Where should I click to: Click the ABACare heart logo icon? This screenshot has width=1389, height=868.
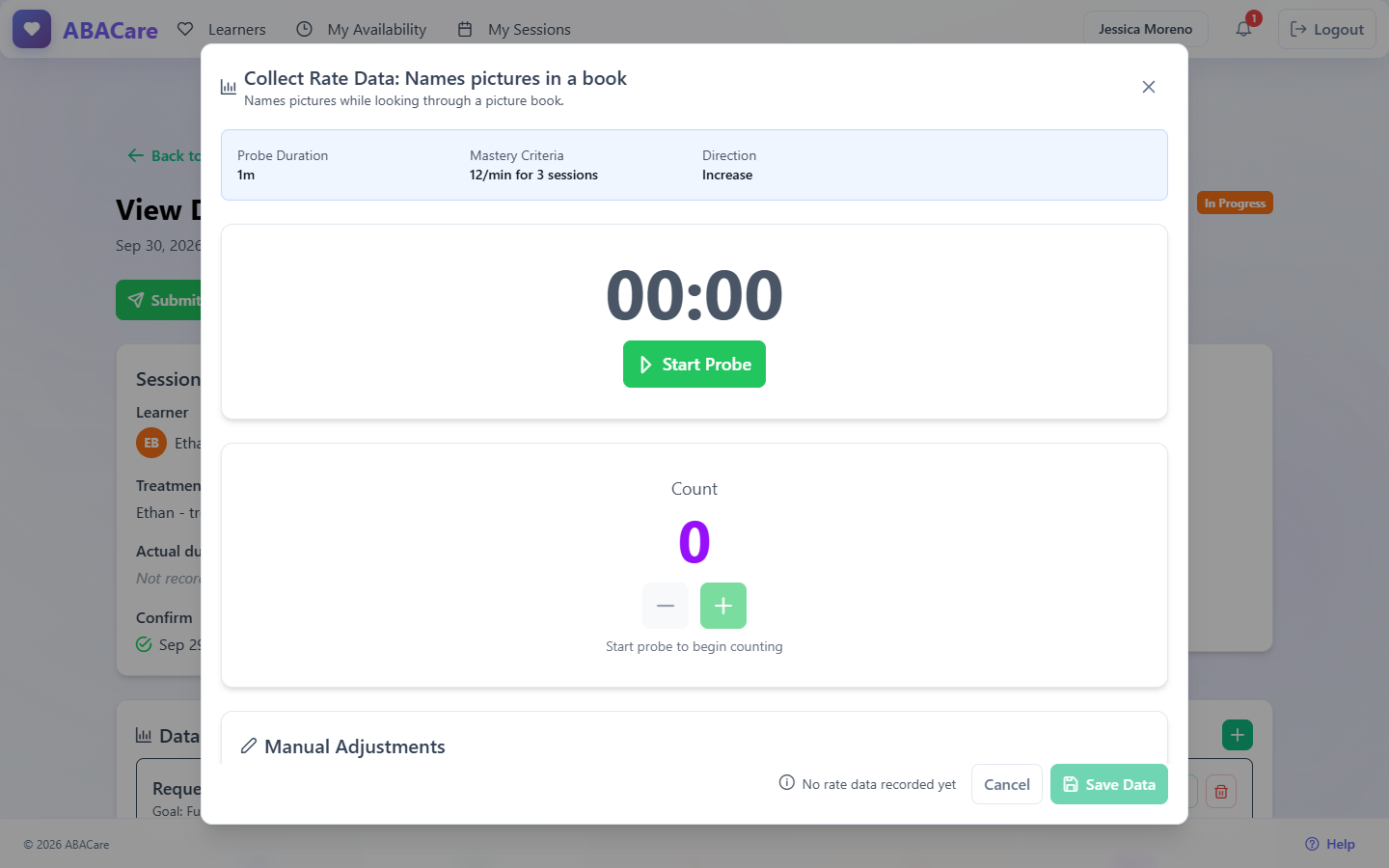point(32,29)
